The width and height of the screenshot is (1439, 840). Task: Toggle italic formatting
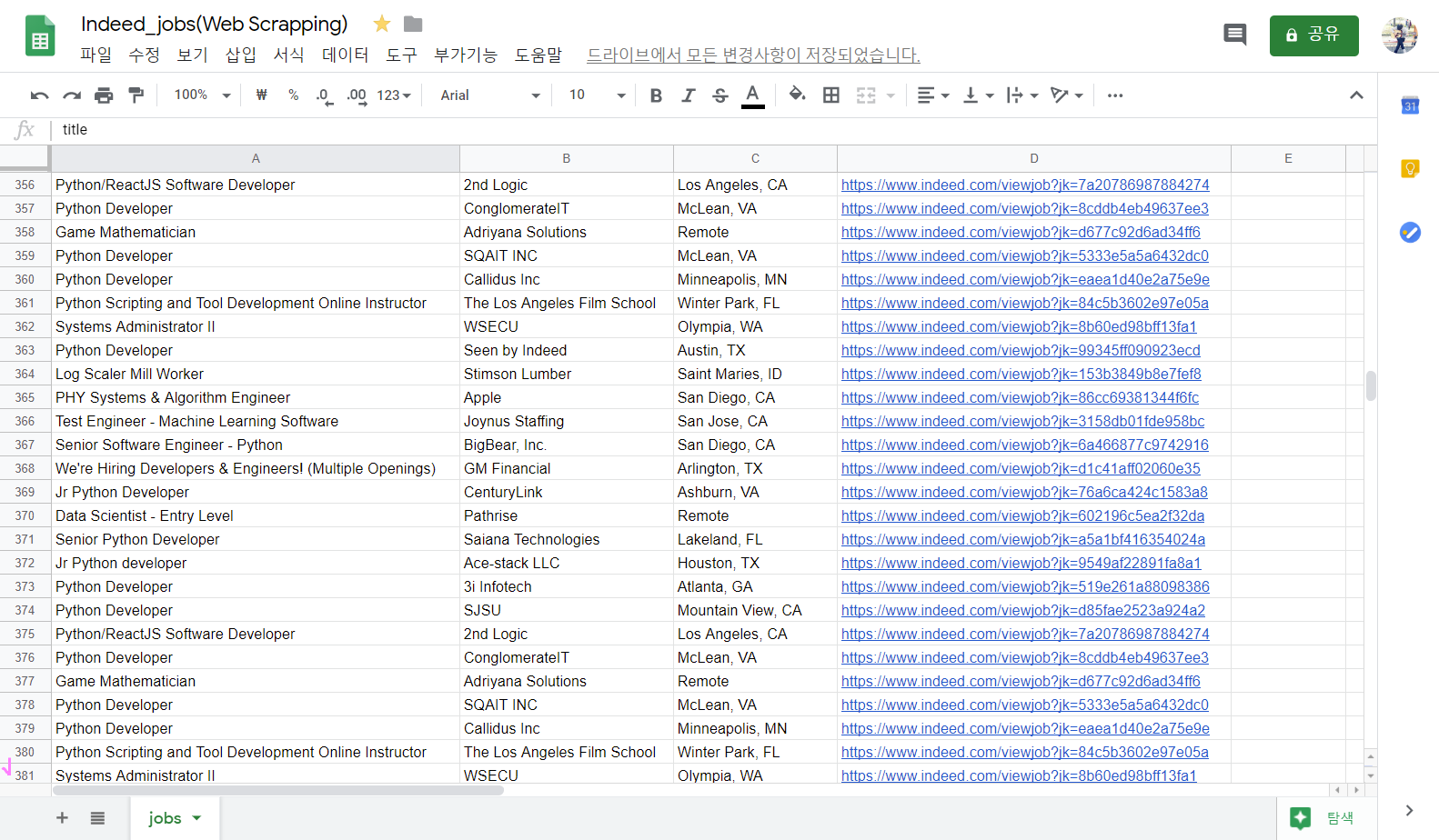pyautogui.click(x=689, y=95)
